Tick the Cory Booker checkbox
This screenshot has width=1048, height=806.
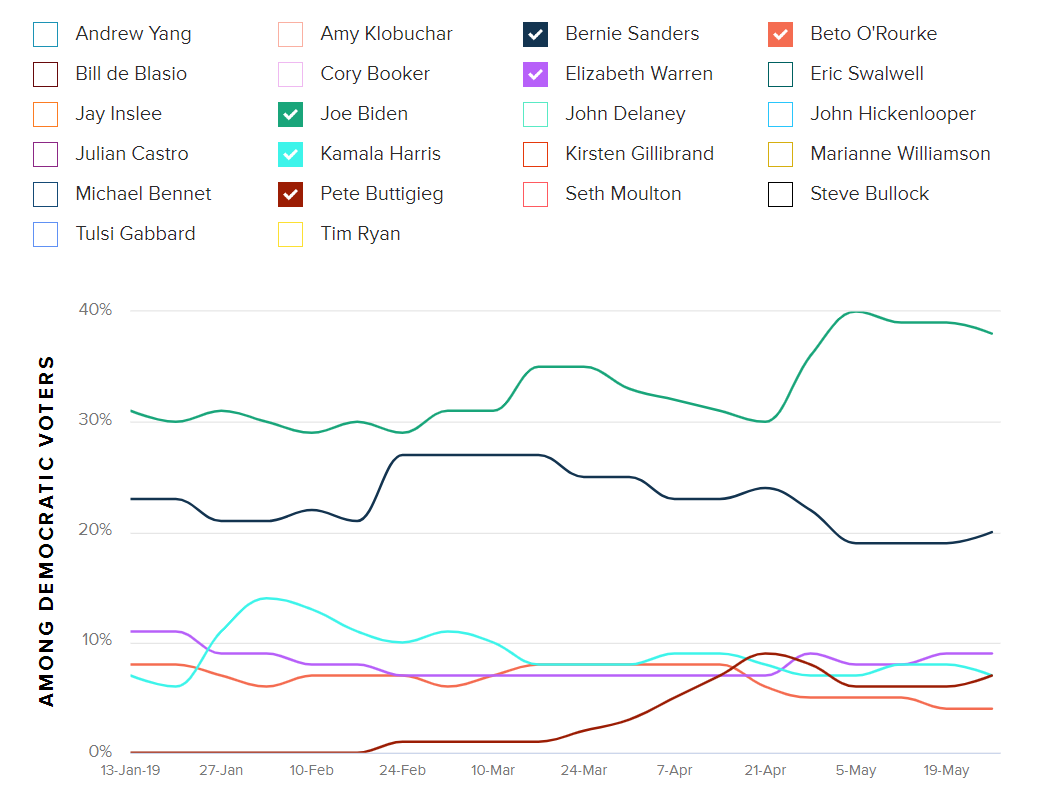click(291, 74)
